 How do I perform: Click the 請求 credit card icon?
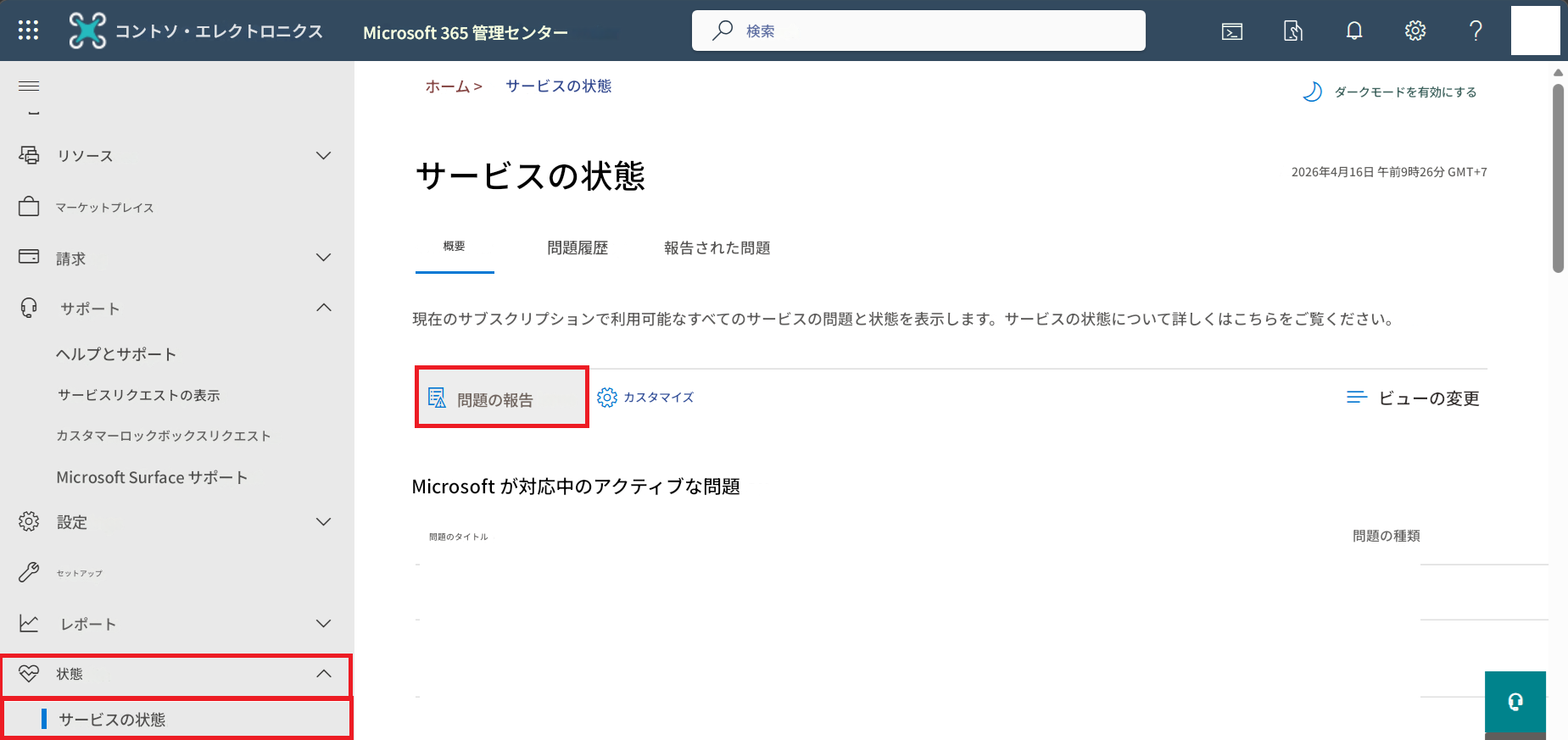click(29, 257)
